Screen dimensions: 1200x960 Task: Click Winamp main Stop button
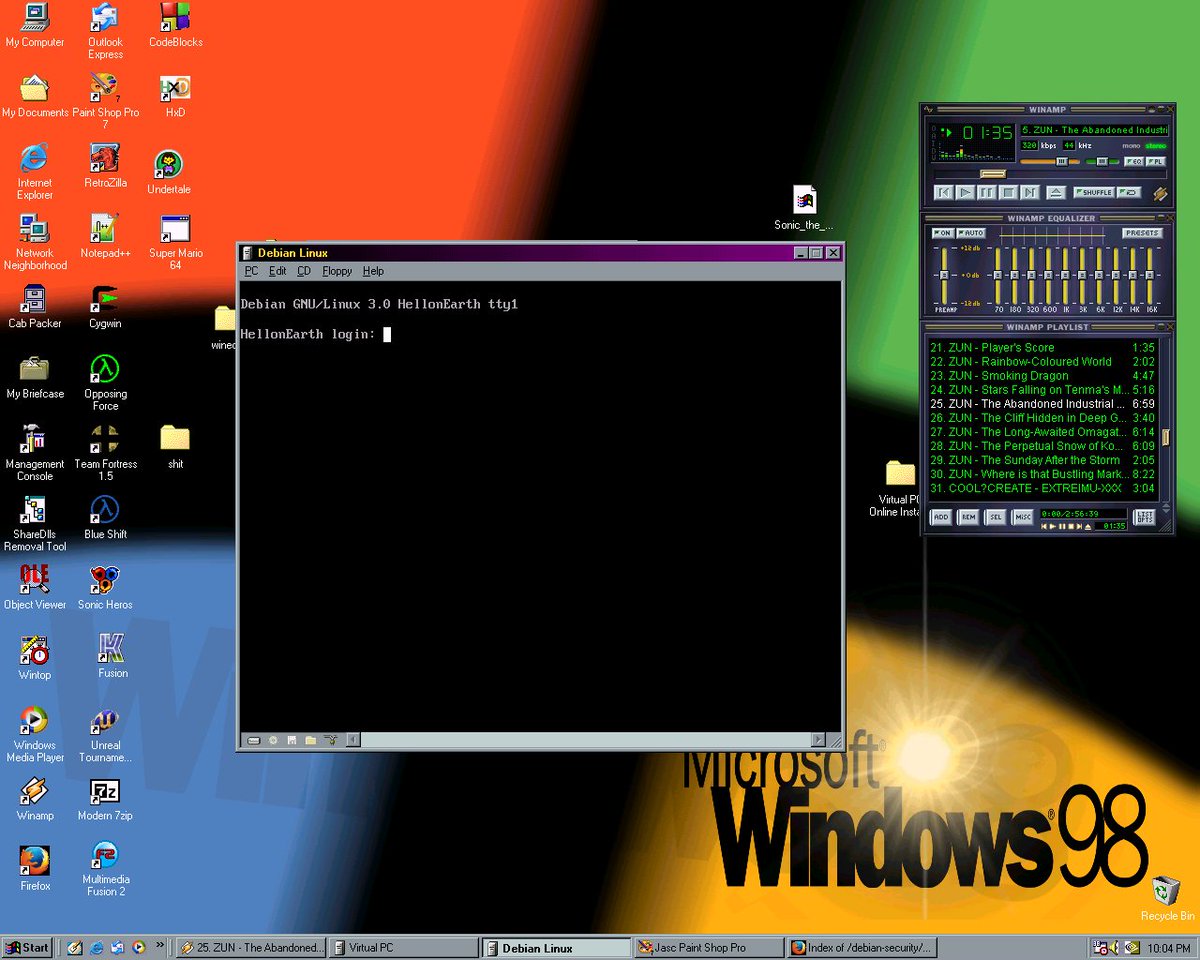tap(1008, 192)
